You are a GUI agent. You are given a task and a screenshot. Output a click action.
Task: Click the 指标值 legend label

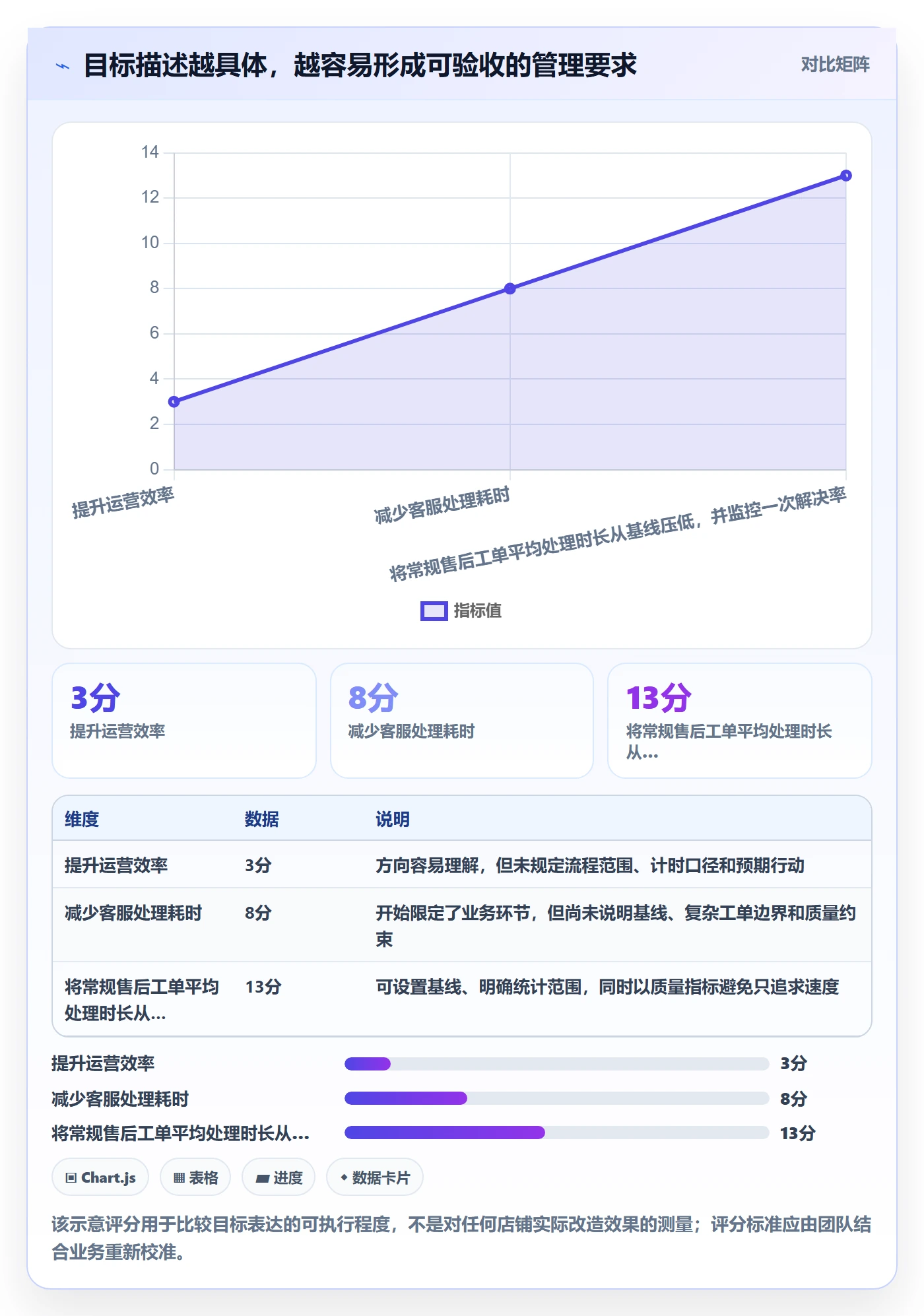pos(477,611)
